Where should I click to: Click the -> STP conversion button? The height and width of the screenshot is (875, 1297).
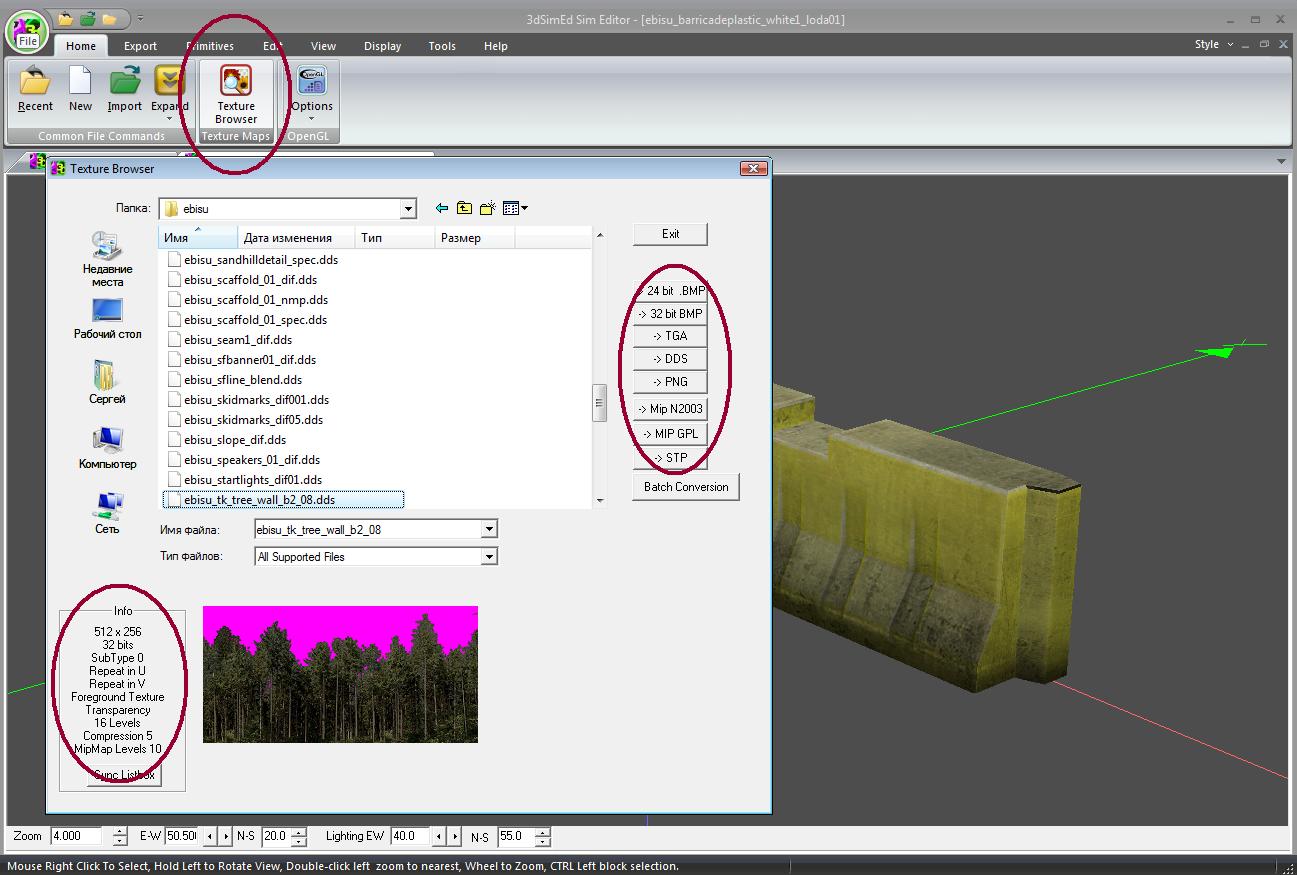point(670,458)
